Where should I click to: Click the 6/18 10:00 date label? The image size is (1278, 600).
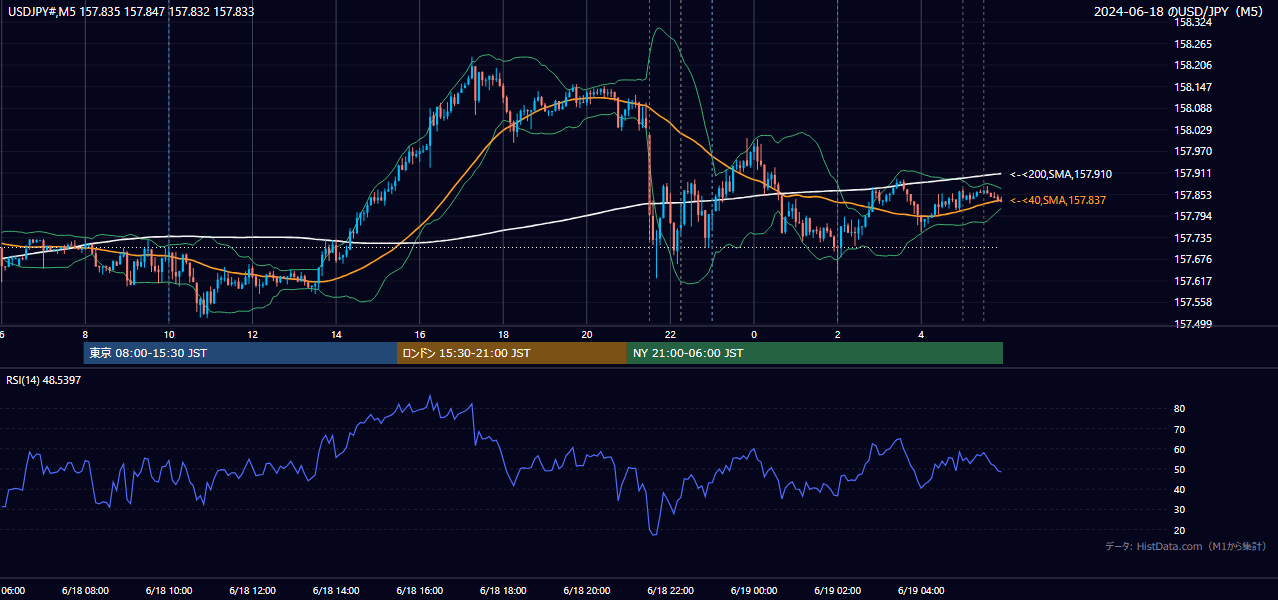(x=168, y=591)
